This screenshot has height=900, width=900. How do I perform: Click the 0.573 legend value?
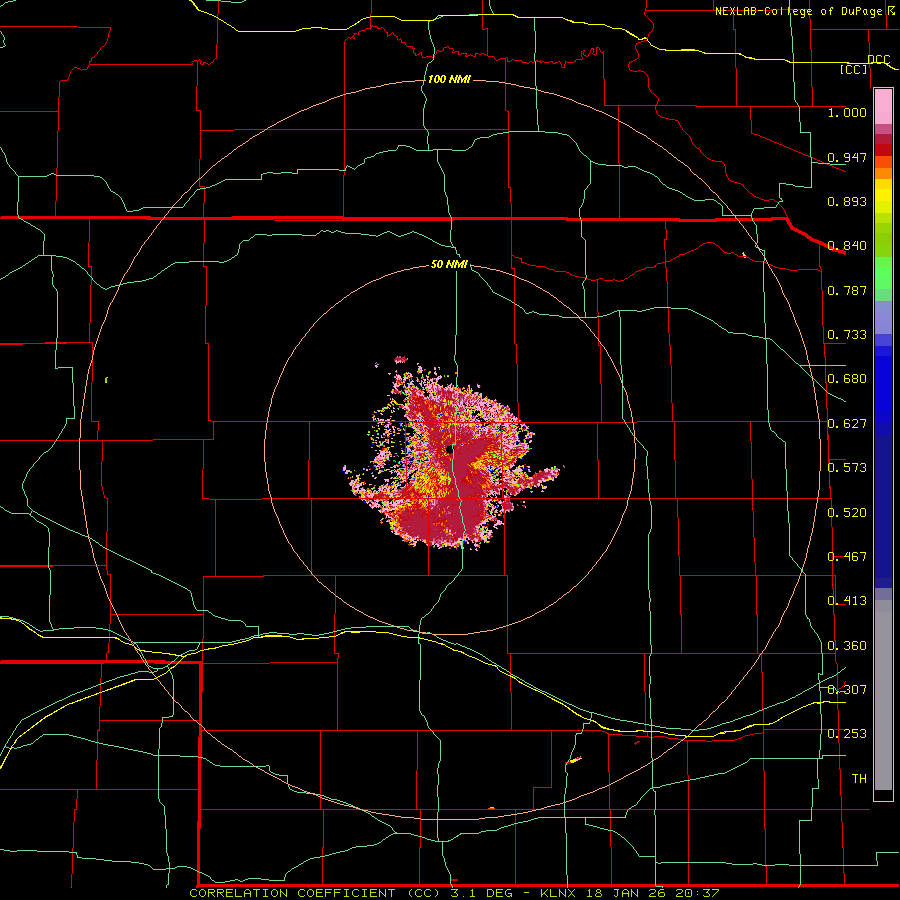(x=847, y=468)
